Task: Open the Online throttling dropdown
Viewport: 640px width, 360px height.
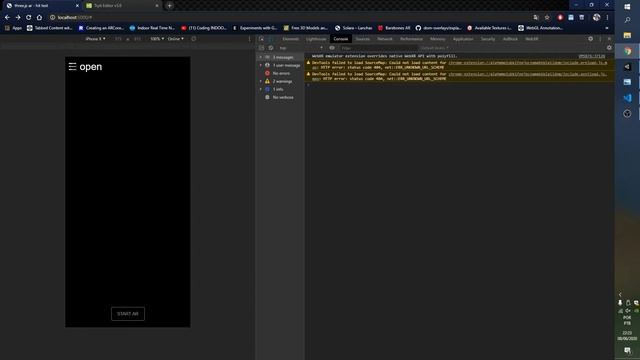Action: click(176, 39)
